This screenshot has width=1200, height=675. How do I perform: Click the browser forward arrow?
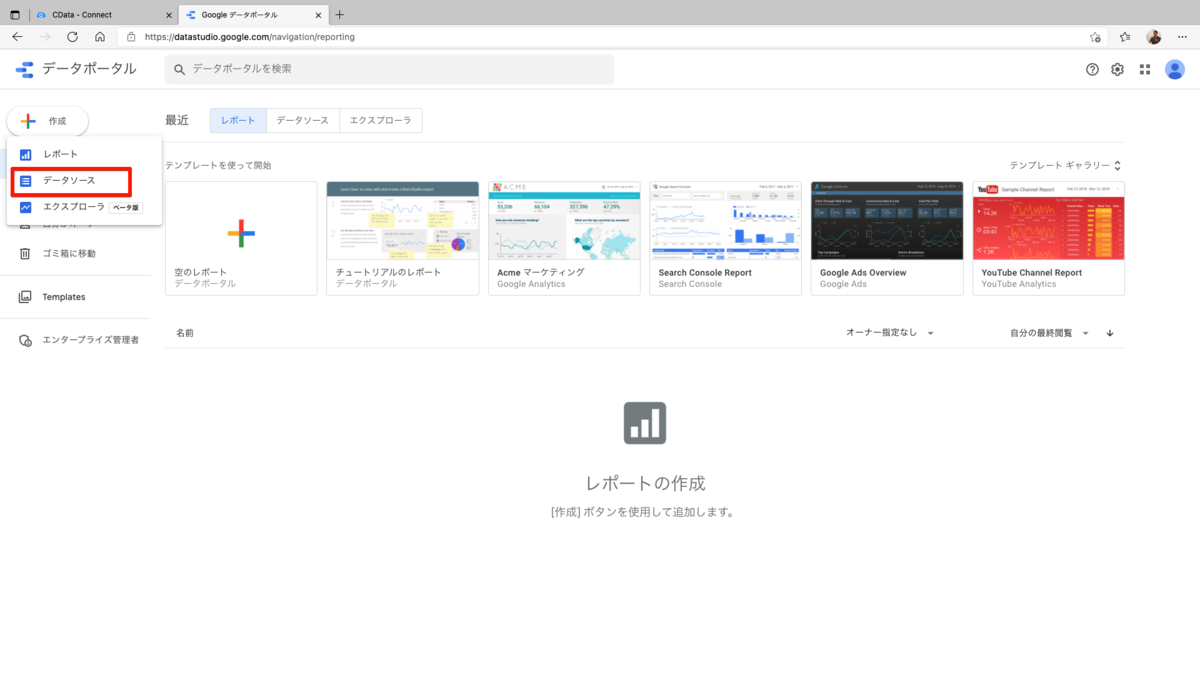coord(45,36)
